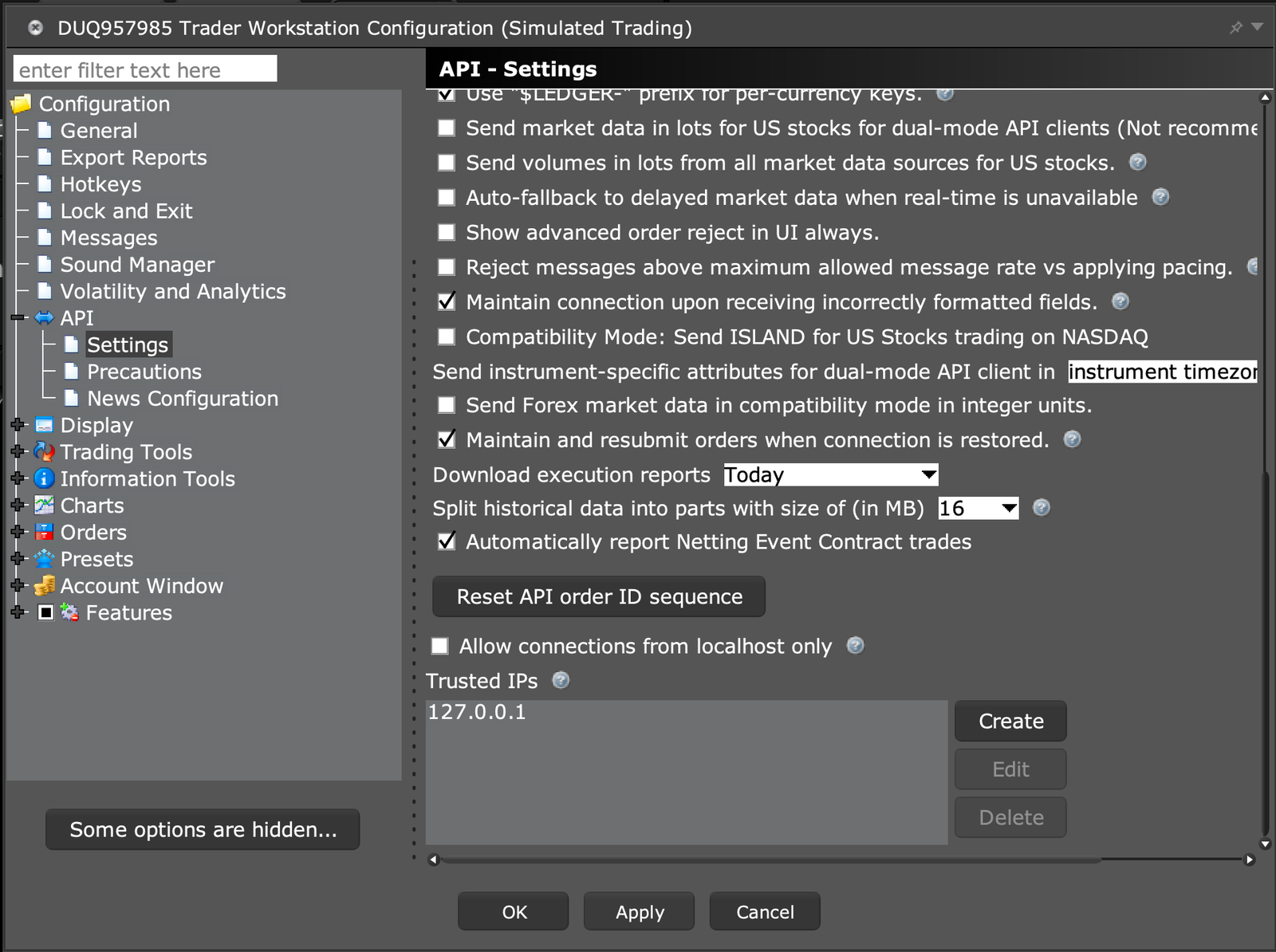
Task: Click the Presets icon
Action: point(45,558)
